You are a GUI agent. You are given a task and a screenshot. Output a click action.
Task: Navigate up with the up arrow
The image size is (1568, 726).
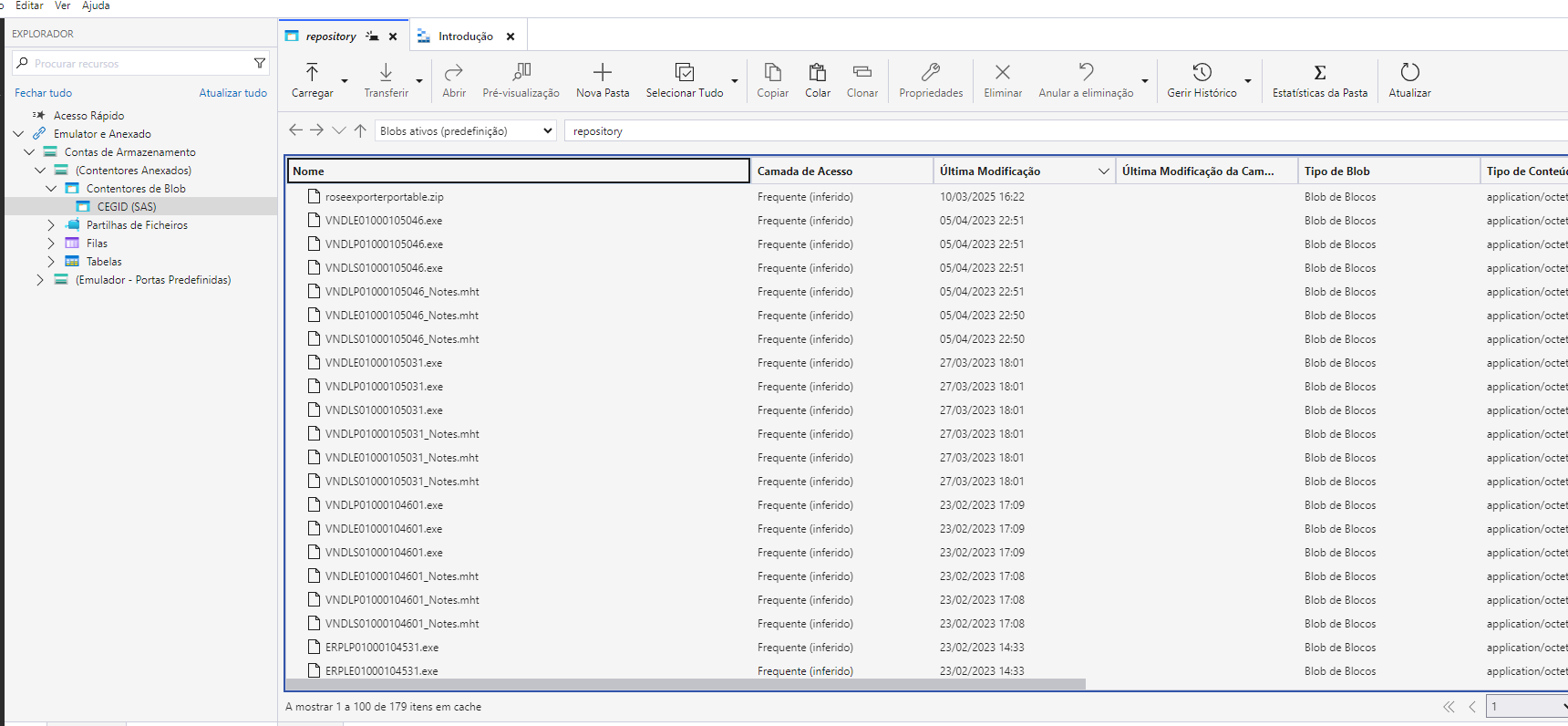(360, 130)
